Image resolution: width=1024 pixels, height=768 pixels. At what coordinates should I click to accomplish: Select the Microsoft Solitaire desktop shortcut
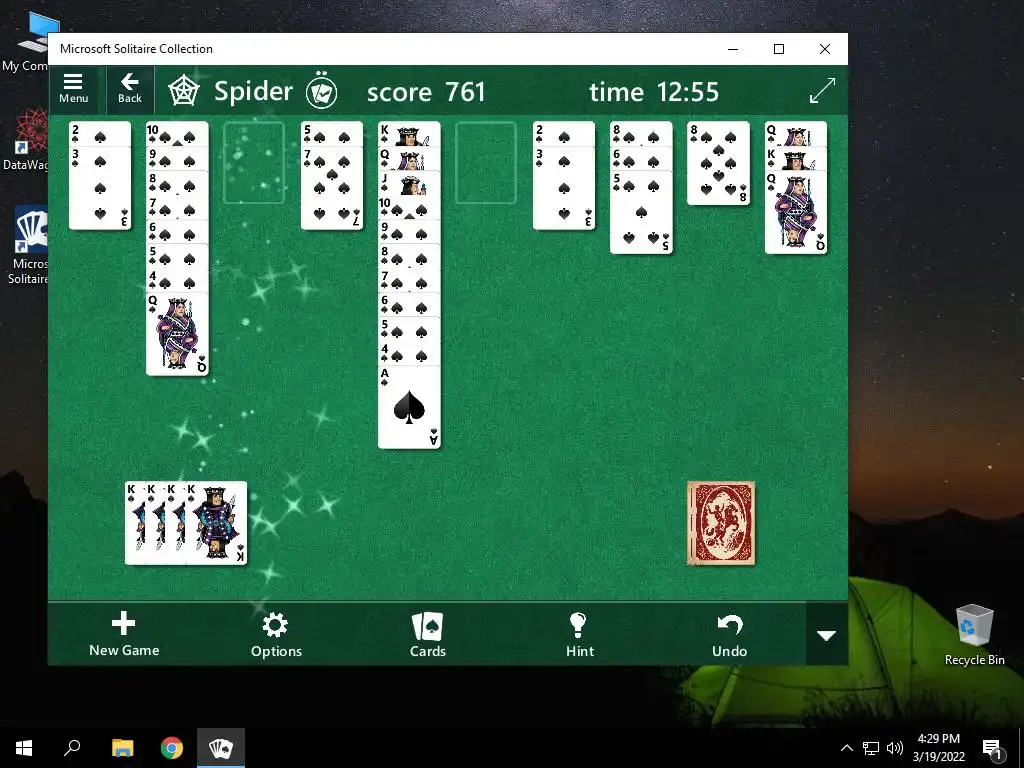pyautogui.click(x=29, y=246)
